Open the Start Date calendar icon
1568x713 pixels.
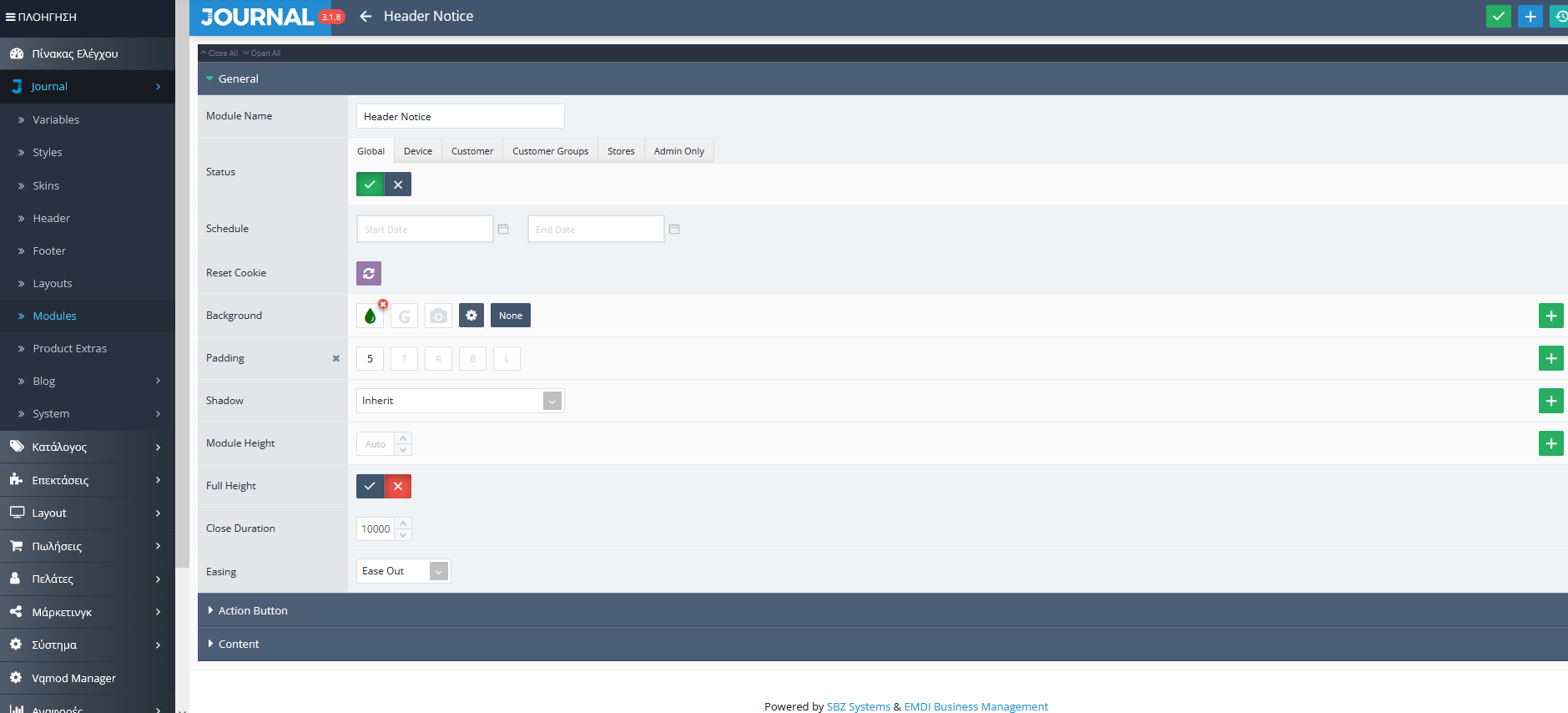503,229
